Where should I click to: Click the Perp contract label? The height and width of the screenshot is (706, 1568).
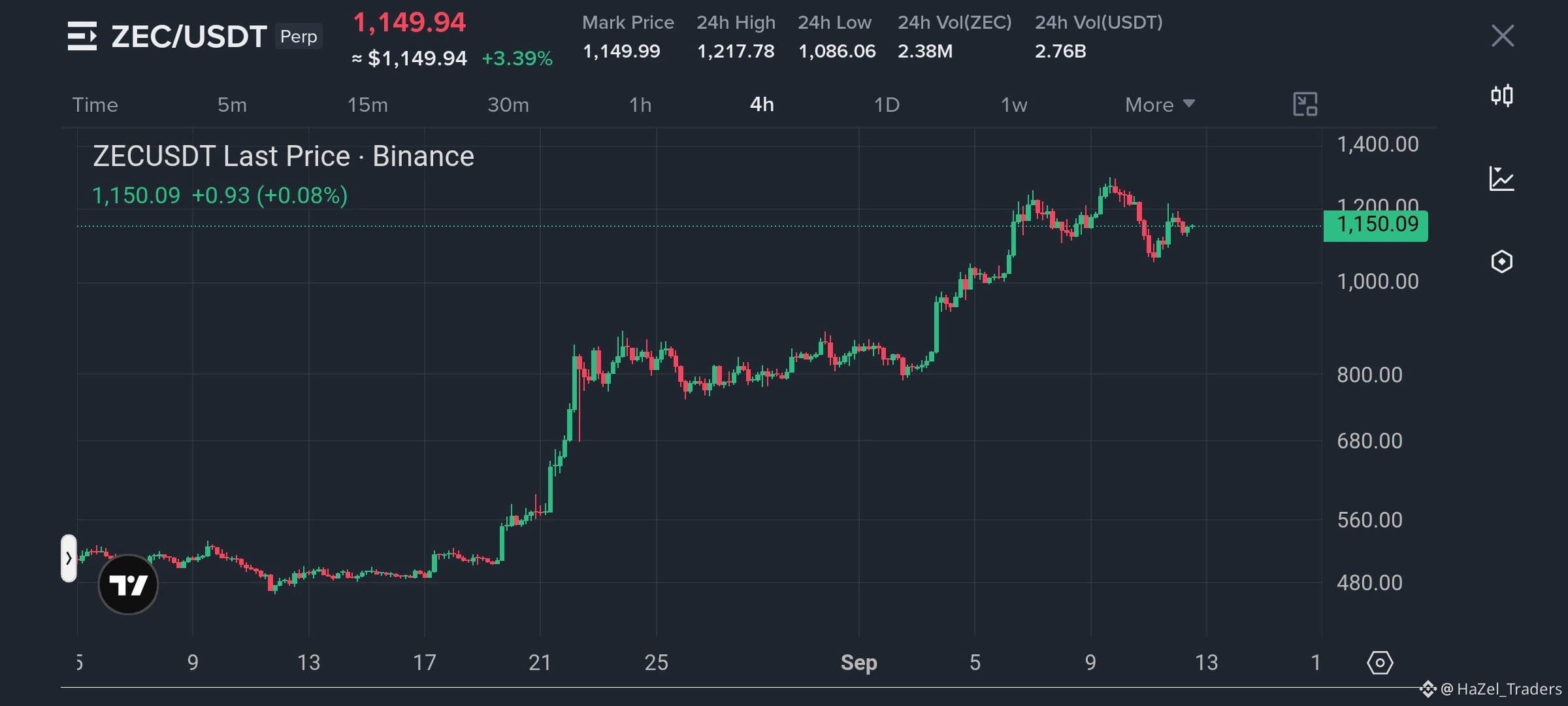(x=299, y=37)
